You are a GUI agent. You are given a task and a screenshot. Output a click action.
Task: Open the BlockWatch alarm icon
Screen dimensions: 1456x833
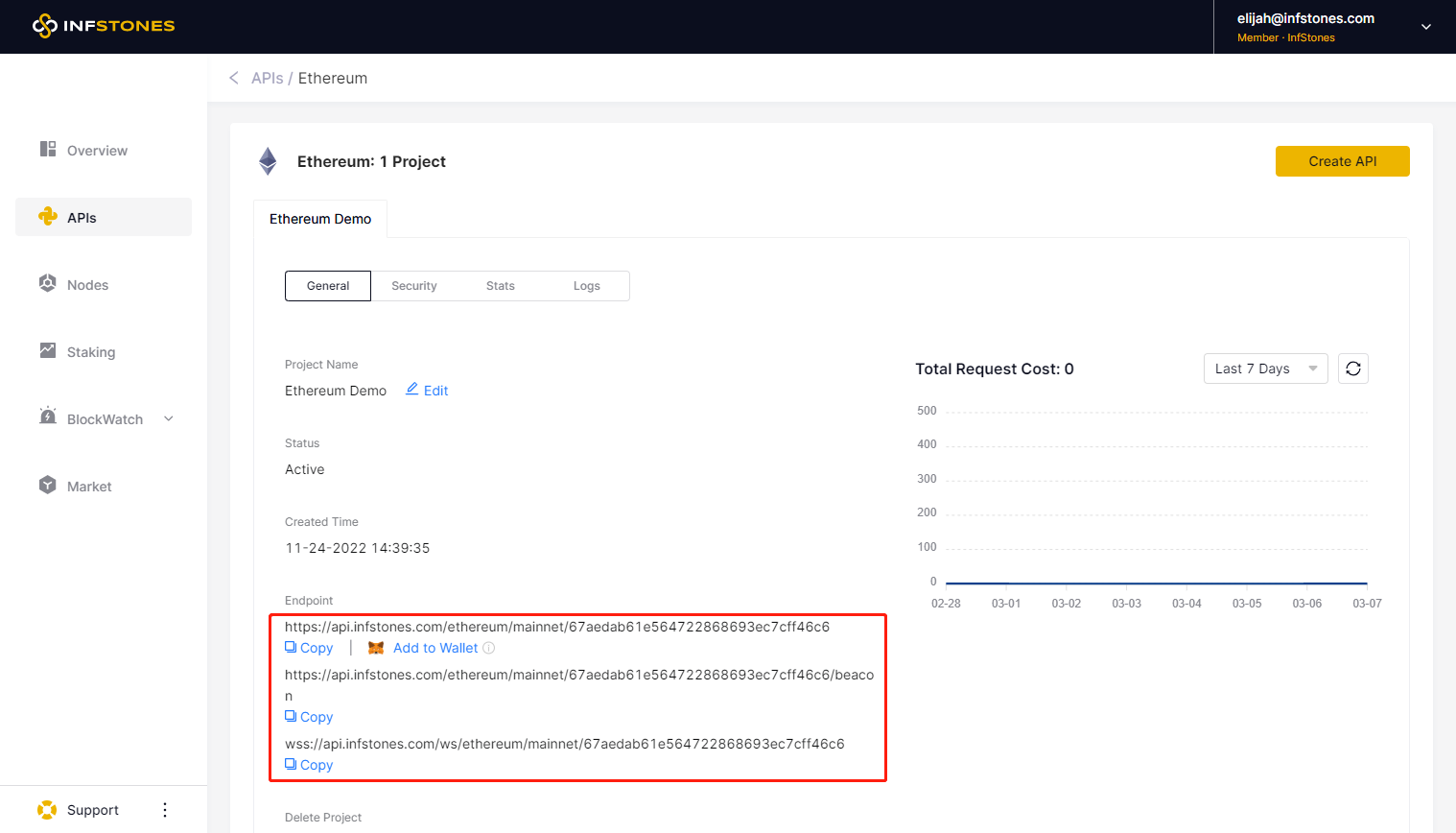point(48,416)
